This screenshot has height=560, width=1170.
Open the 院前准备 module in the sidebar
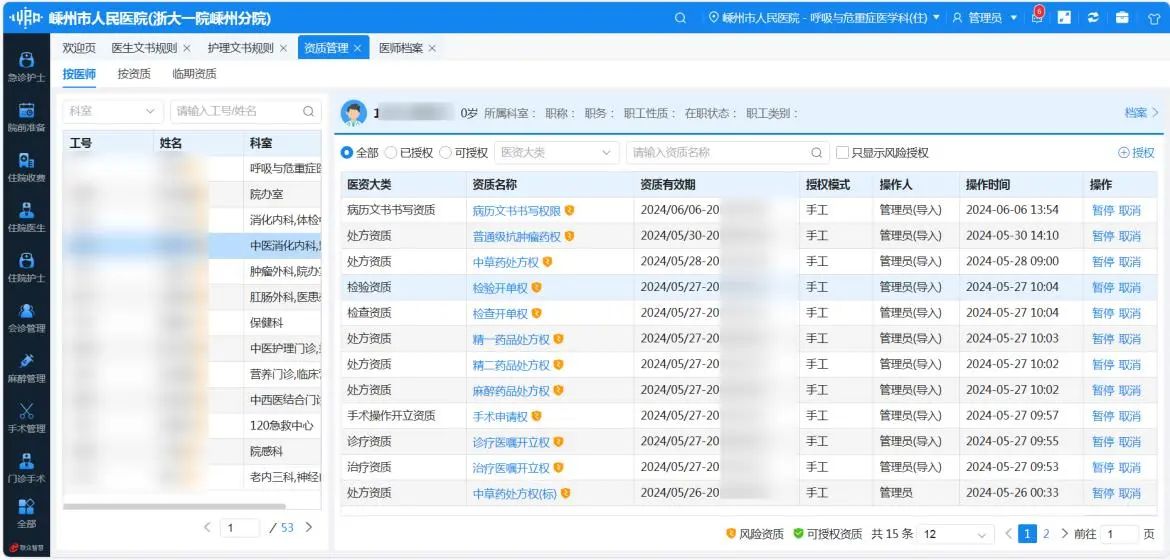pyautogui.click(x=26, y=116)
